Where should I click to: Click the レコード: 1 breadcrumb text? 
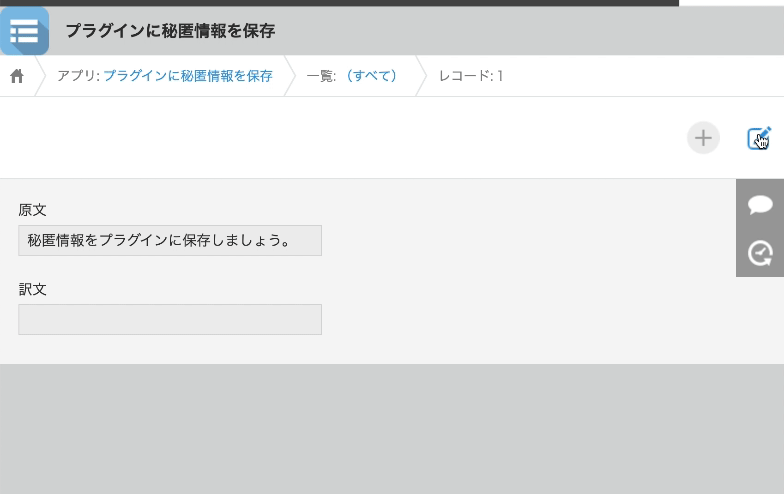coord(471,76)
